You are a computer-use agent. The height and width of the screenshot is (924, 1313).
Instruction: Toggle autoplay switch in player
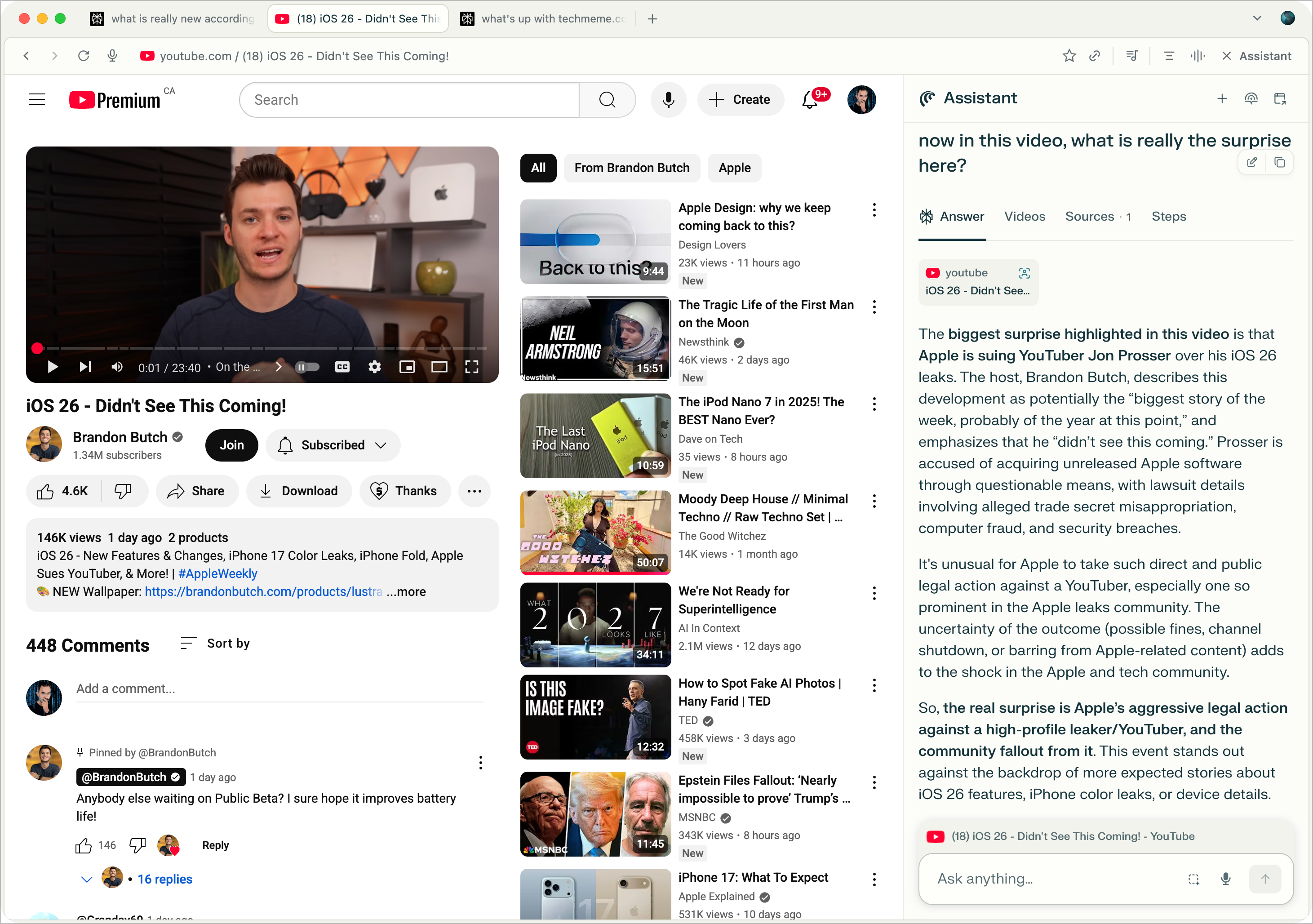pyautogui.click(x=306, y=367)
